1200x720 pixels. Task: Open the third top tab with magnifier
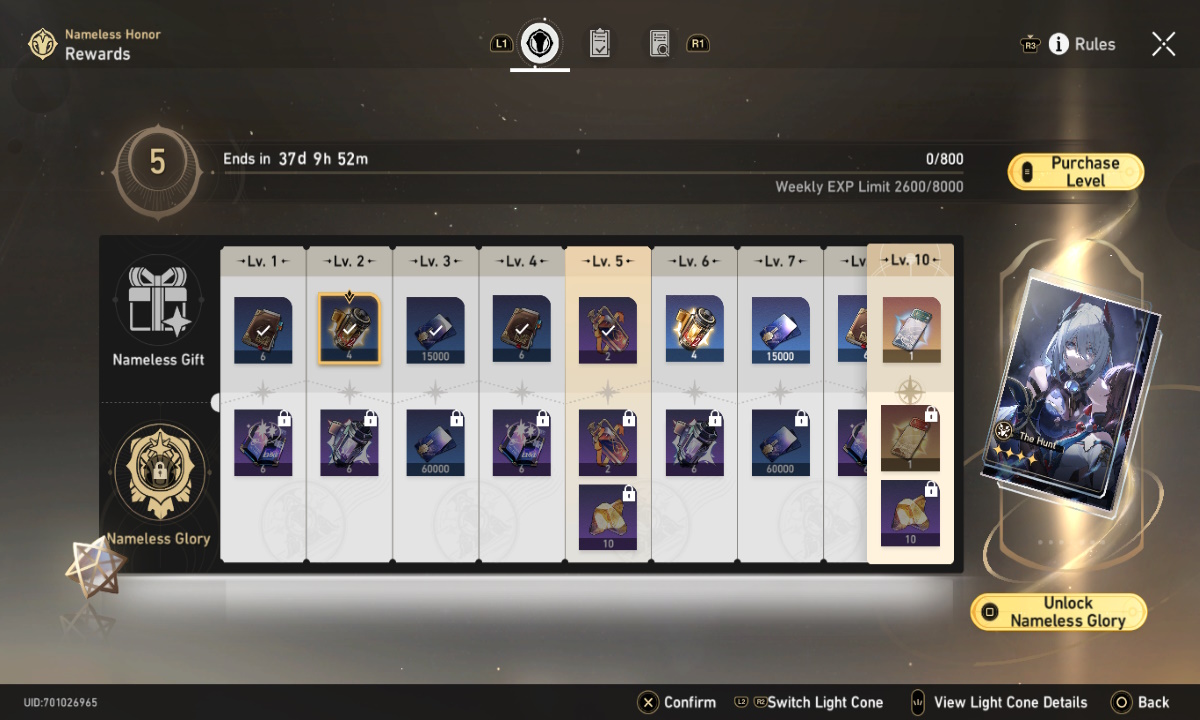(x=659, y=43)
